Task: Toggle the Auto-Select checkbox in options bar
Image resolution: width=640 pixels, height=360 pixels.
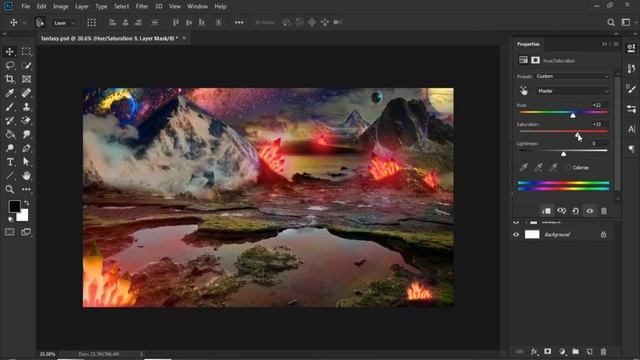Action: click(40, 22)
